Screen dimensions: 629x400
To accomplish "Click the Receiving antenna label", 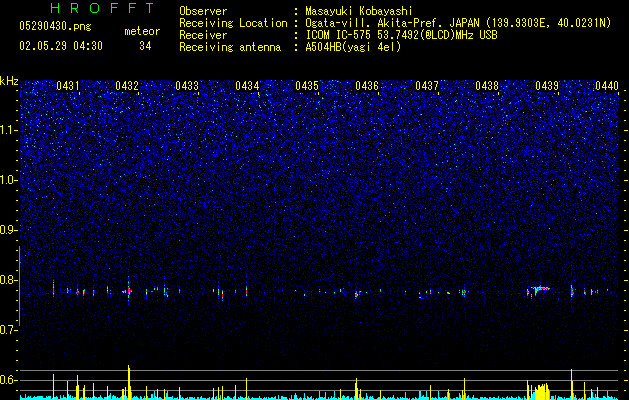I will (230, 47).
